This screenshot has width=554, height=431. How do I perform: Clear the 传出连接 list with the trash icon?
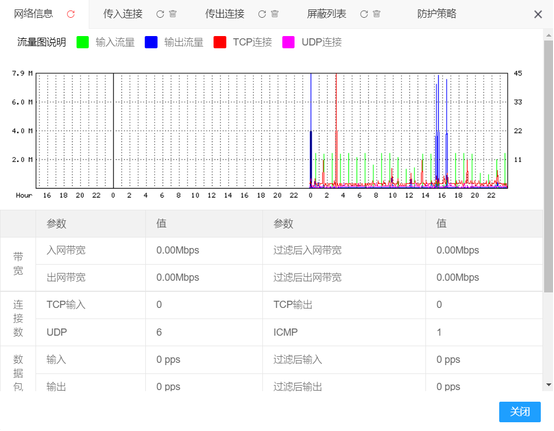coord(275,14)
